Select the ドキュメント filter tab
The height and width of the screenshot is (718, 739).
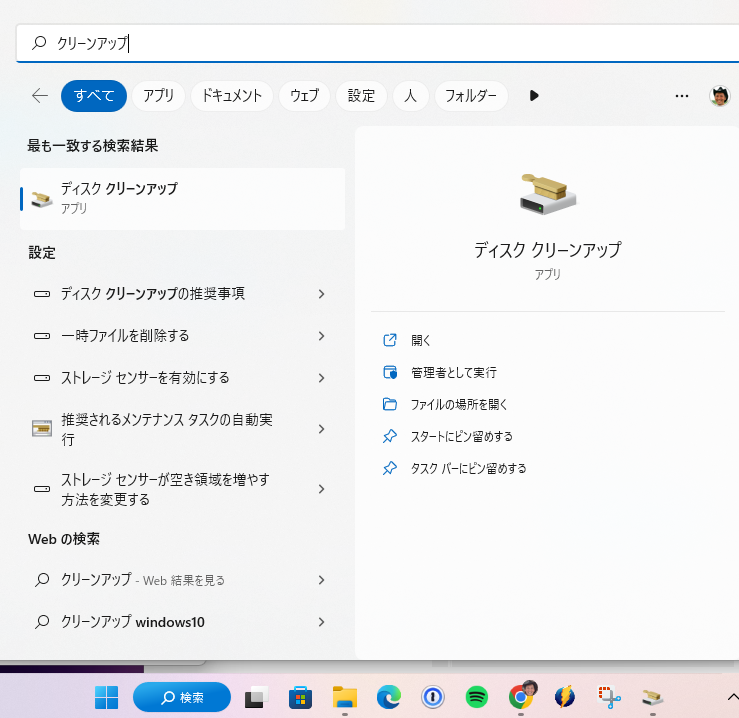231,96
